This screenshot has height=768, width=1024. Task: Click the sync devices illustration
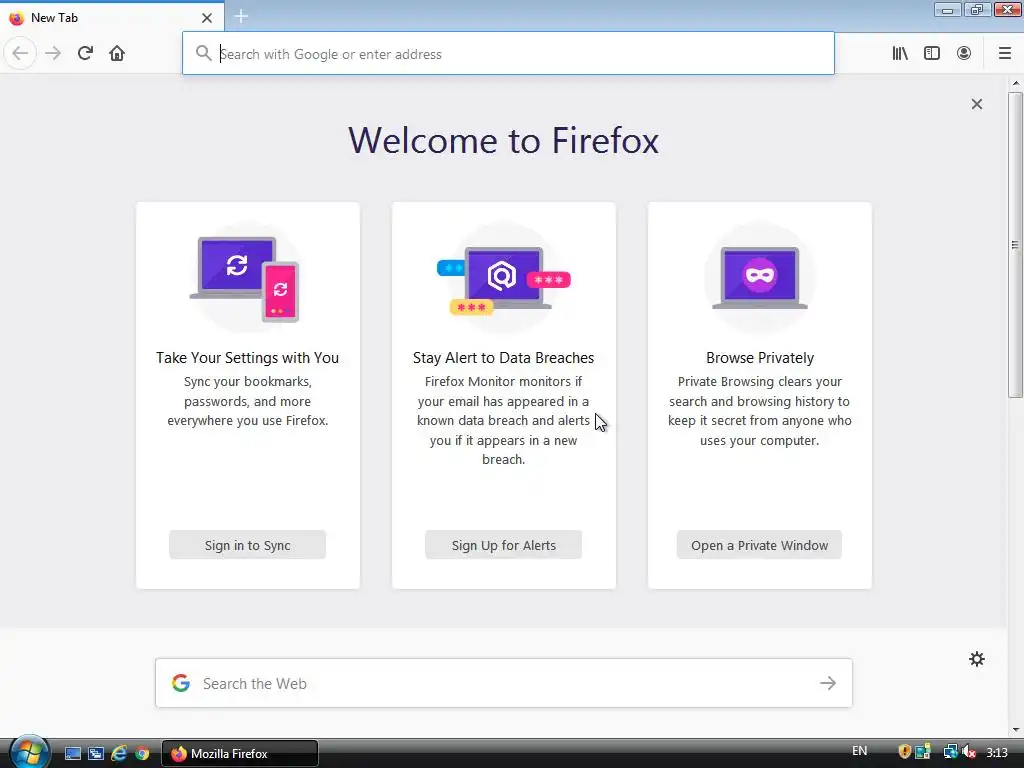pyautogui.click(x=248, y=278)
